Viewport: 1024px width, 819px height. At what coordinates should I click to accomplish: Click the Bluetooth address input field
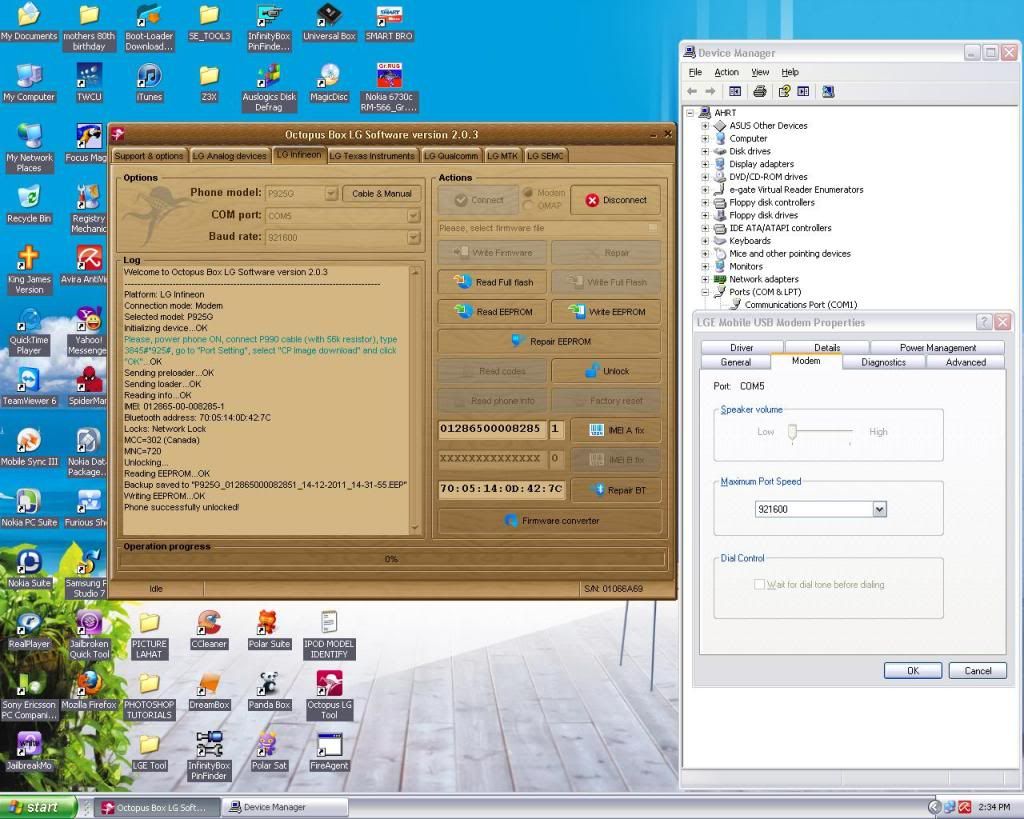(501, 490)
